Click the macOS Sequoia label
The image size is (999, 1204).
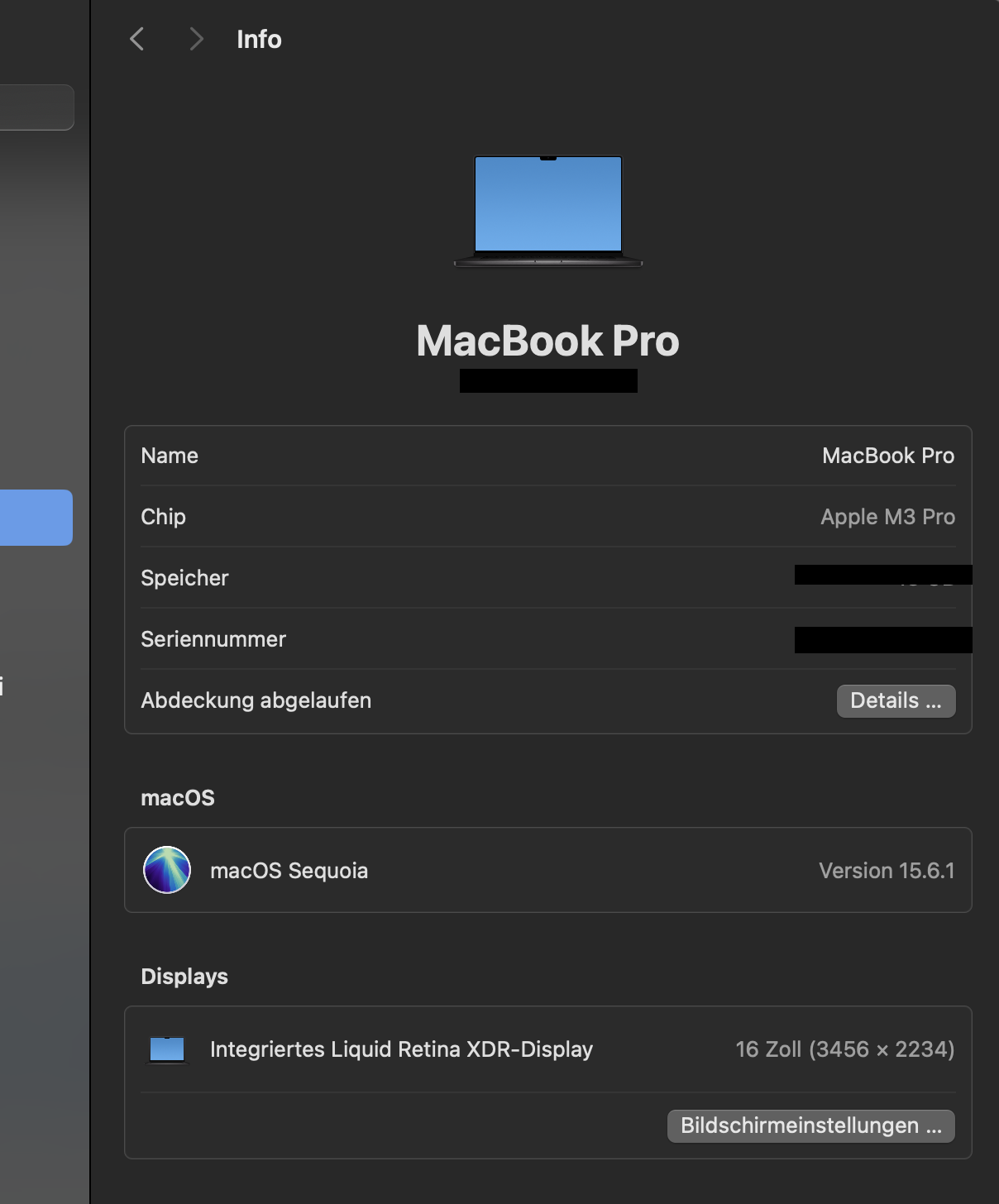289,871
